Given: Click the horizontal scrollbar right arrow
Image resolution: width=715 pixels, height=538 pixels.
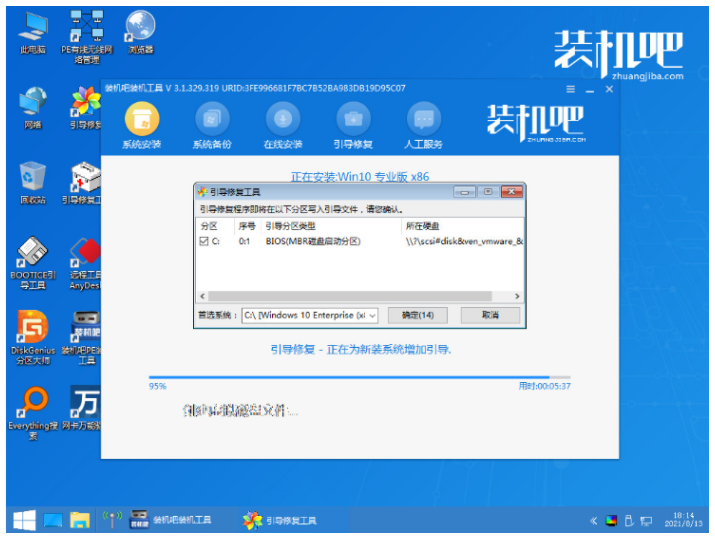Looking at the screenshot, I should tap(517, 296).
